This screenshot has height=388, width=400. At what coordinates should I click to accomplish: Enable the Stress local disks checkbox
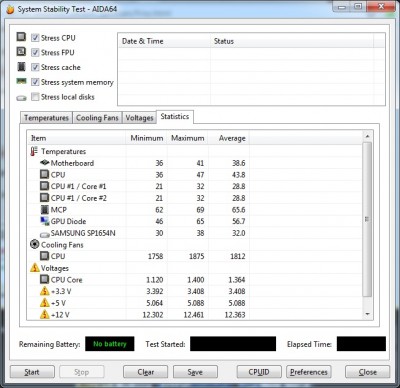pos(35,97)
